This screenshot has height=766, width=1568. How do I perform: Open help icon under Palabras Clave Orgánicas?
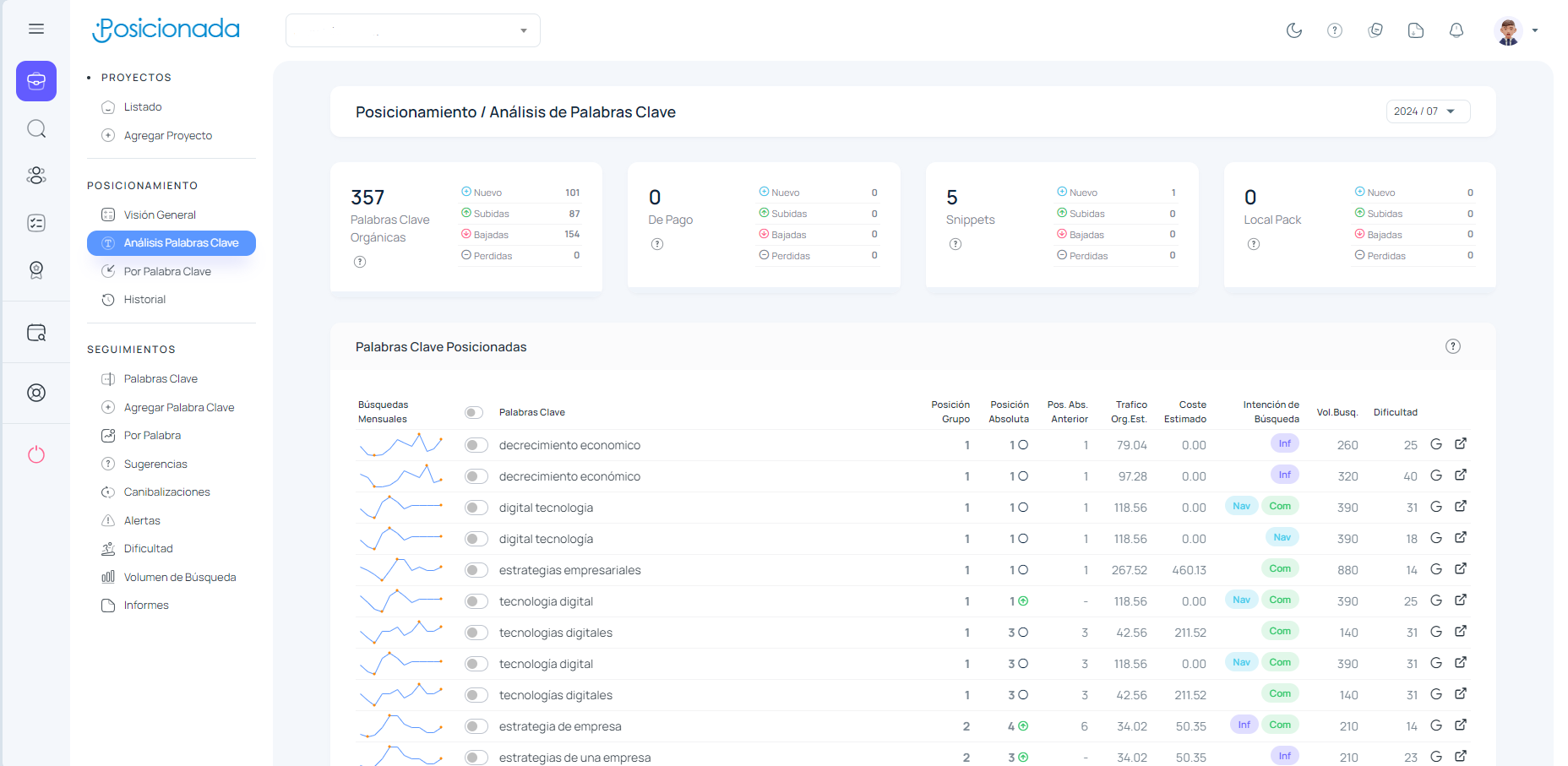360,262
